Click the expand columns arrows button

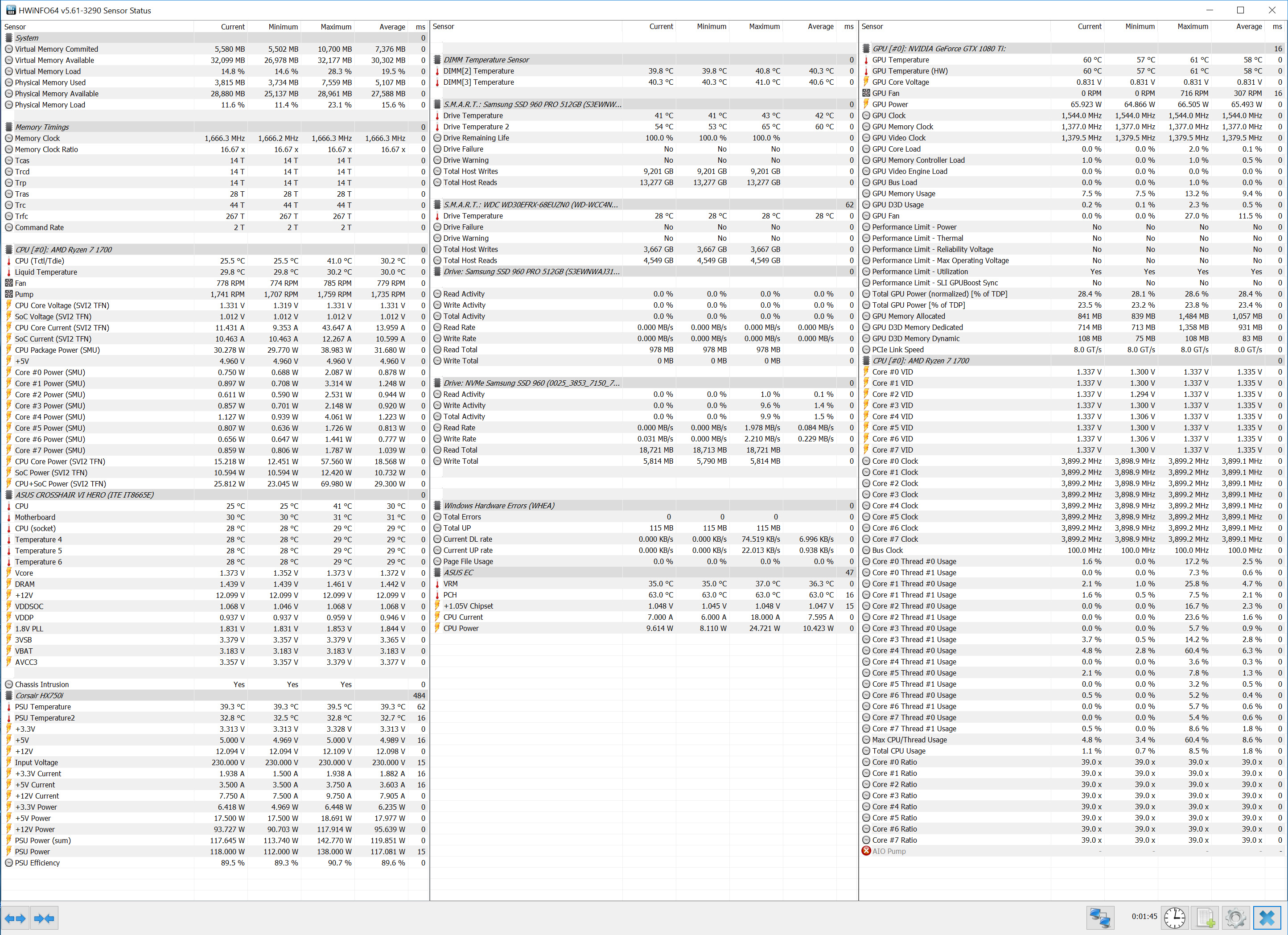(15, 918)
